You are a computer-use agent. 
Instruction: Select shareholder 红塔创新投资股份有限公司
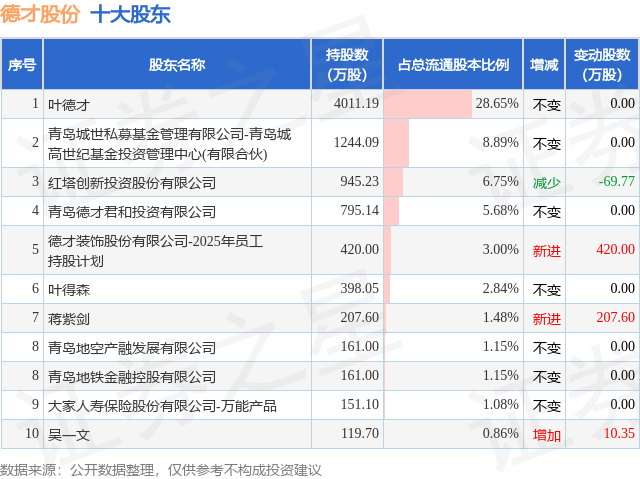(132, 183)
